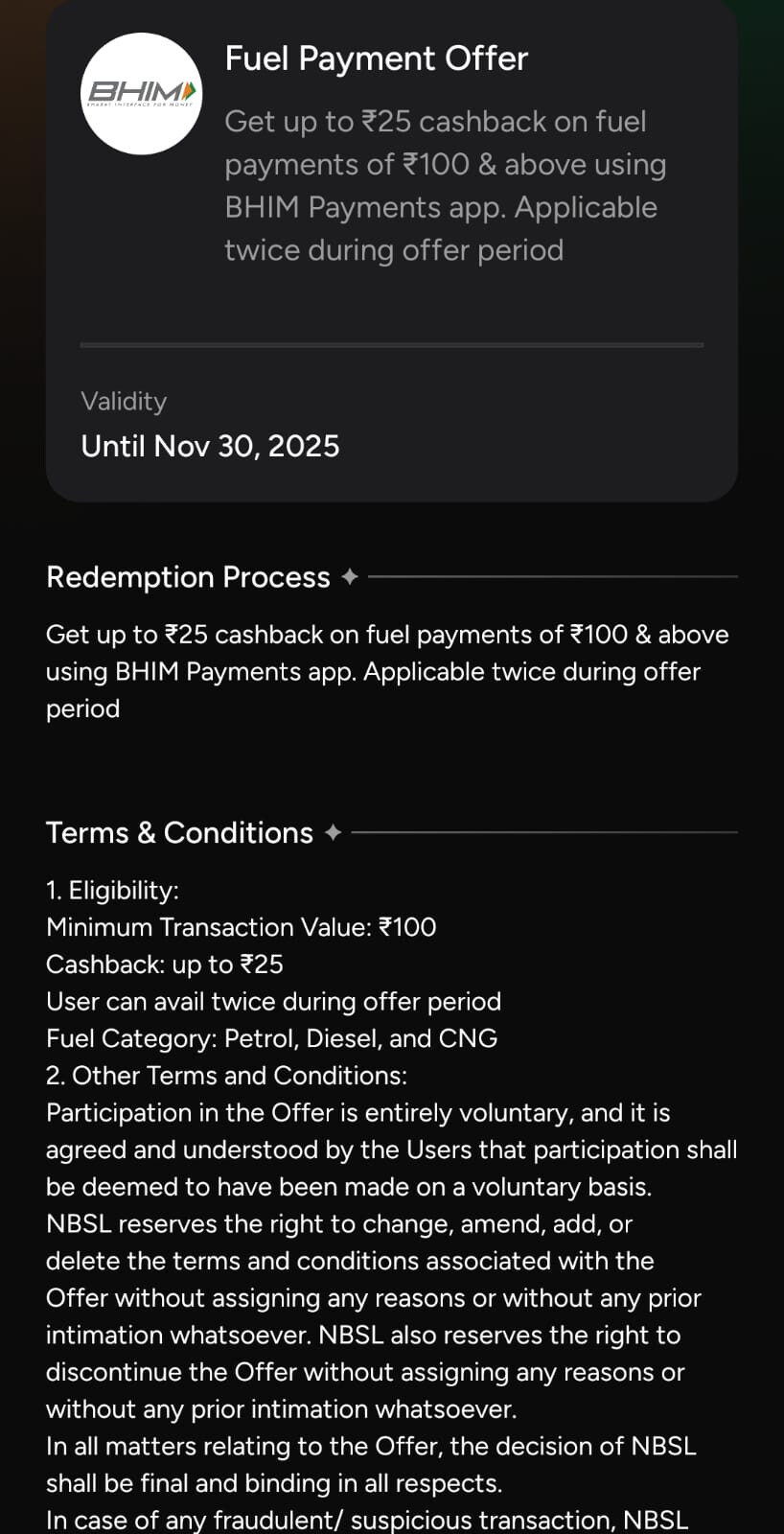Tap the User can avail twice line

point(273,1002)
